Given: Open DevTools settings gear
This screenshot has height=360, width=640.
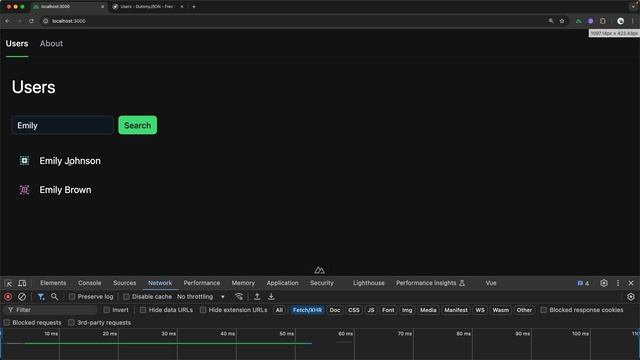Looking at the screenshot, I should [604, 283].
